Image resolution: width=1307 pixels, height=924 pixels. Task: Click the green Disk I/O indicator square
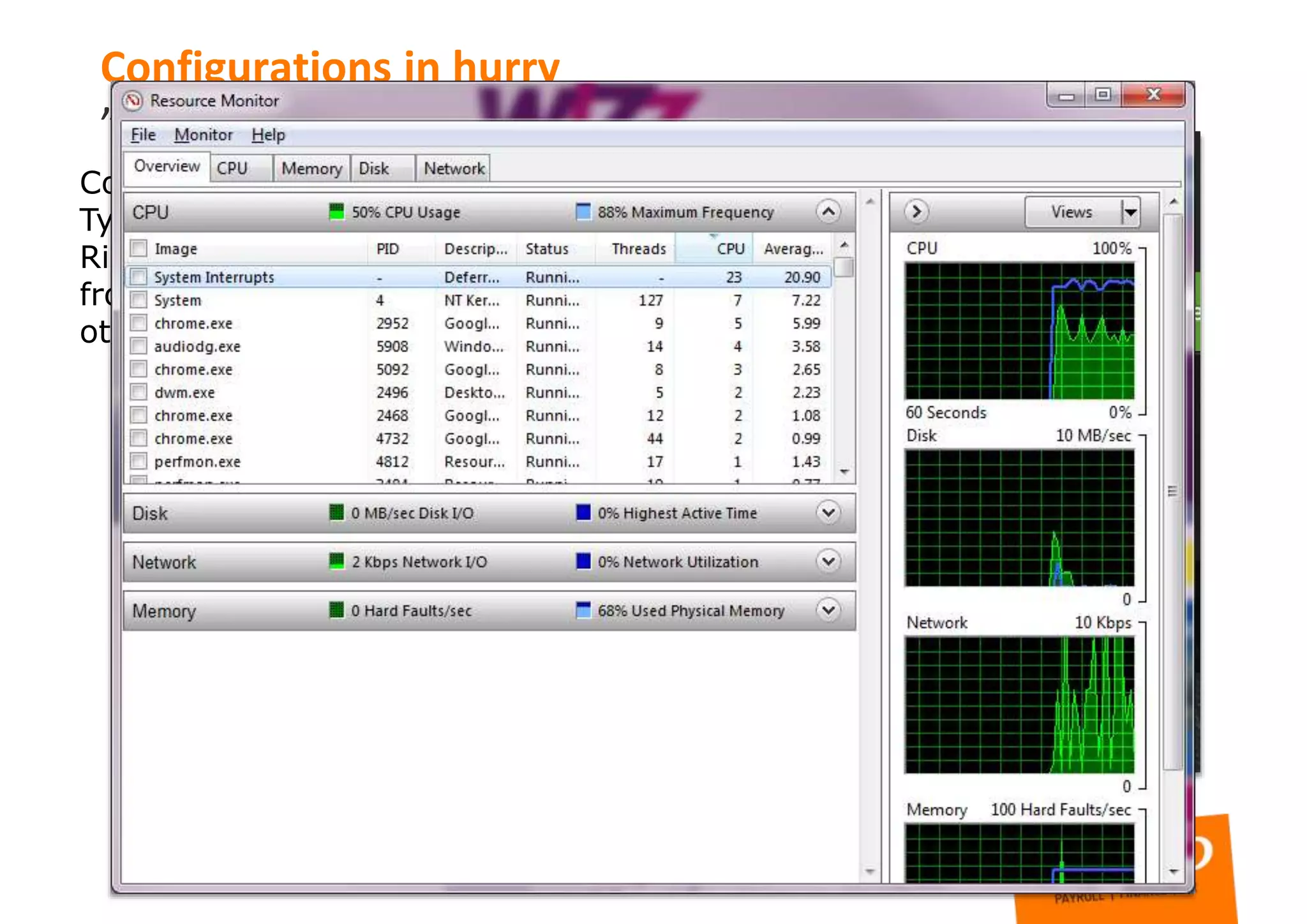[x=336, y=512]
